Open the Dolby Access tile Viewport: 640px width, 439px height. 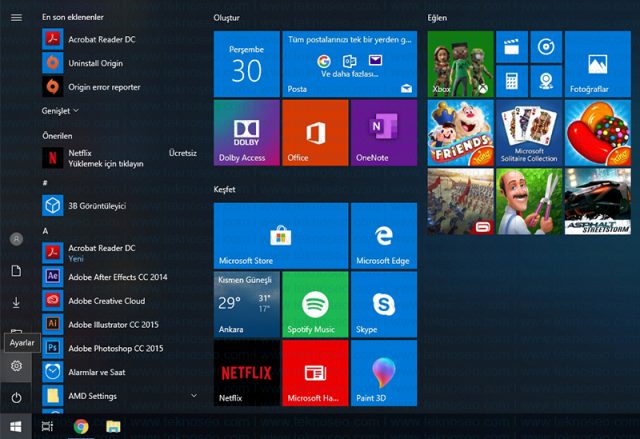[x=247, y=133]
